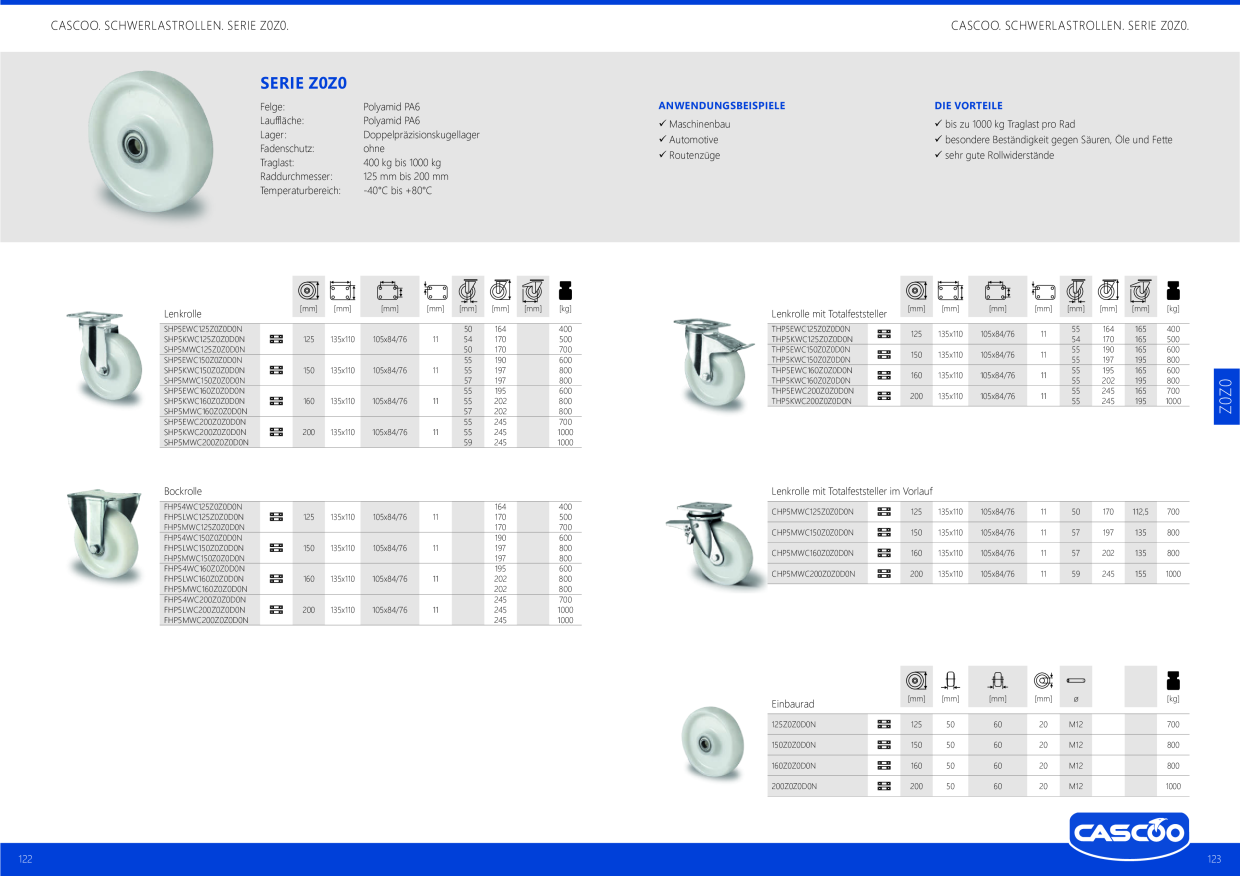Click wheel diameter icon above Einbaurad table
The height and width of the screenshot is (876, 1240).
(x=916, y=681)
